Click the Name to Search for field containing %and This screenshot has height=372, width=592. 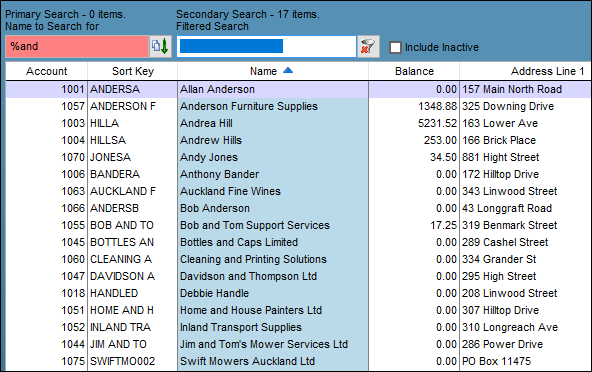(77, 46)
